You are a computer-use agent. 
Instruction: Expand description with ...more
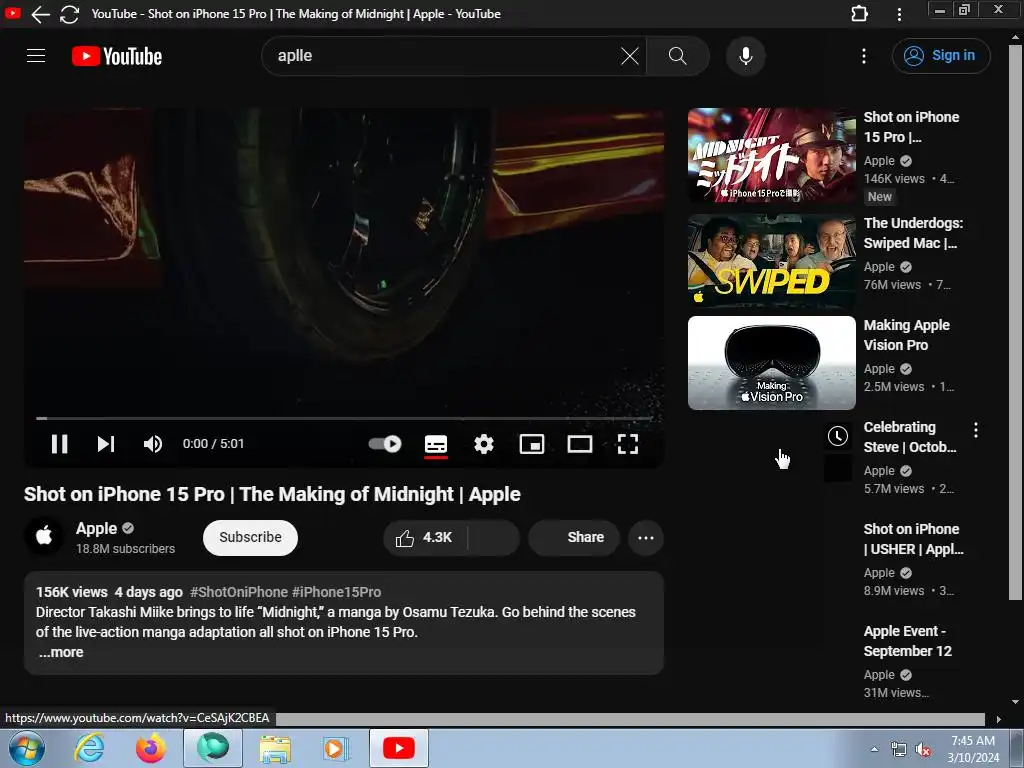click(x=61, y=652)
